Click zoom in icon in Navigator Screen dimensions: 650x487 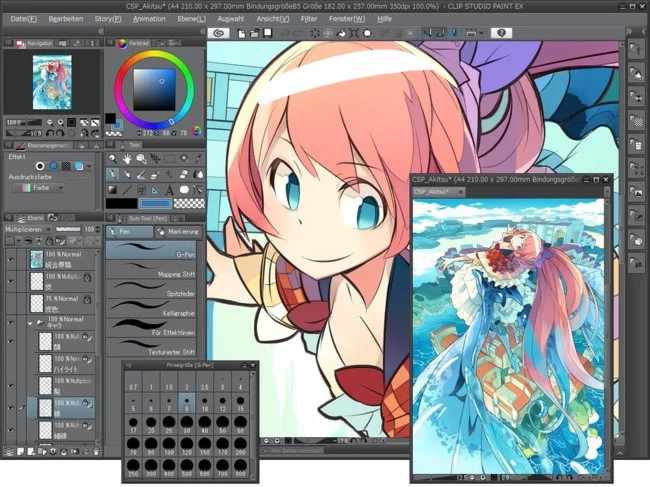[61, 122]
